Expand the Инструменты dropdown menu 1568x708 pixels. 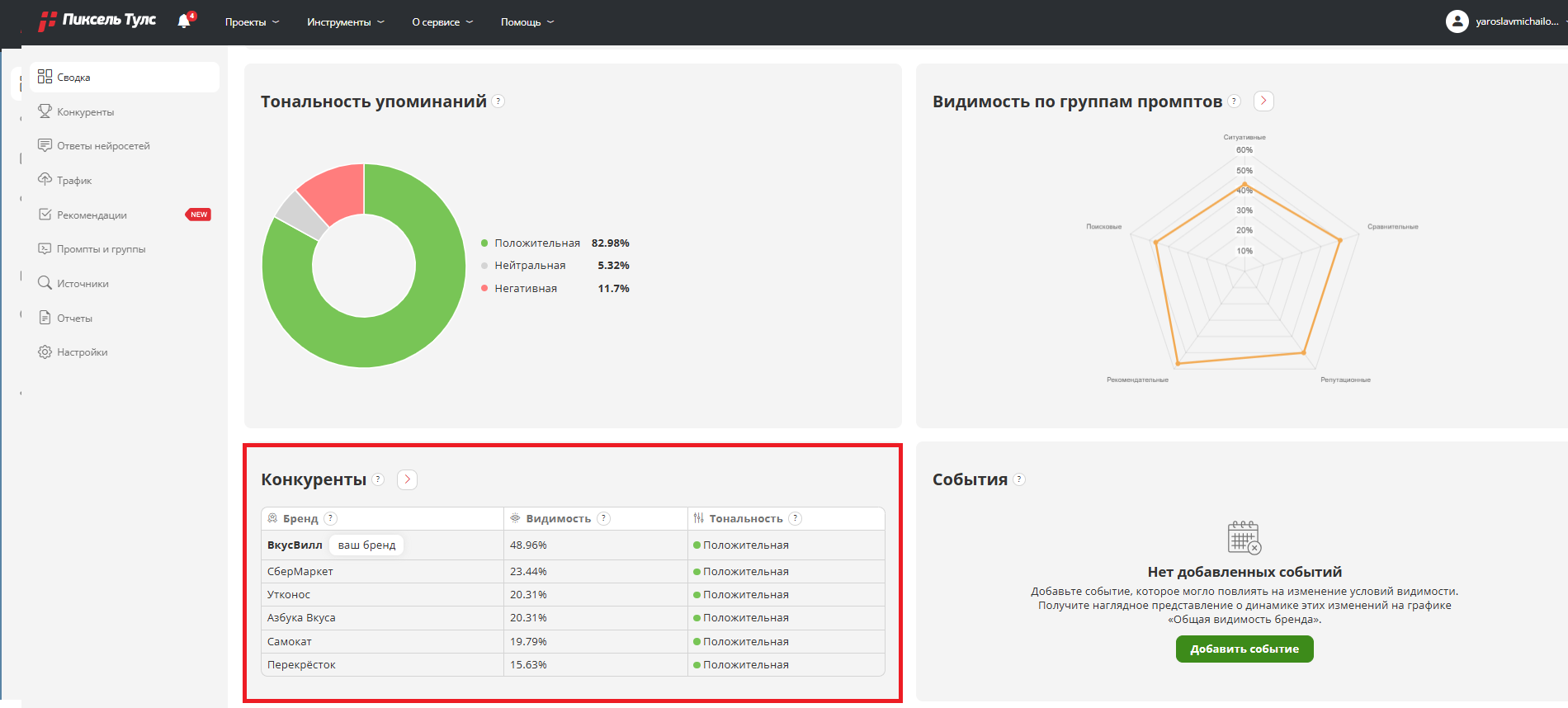(x=345, y=22)
